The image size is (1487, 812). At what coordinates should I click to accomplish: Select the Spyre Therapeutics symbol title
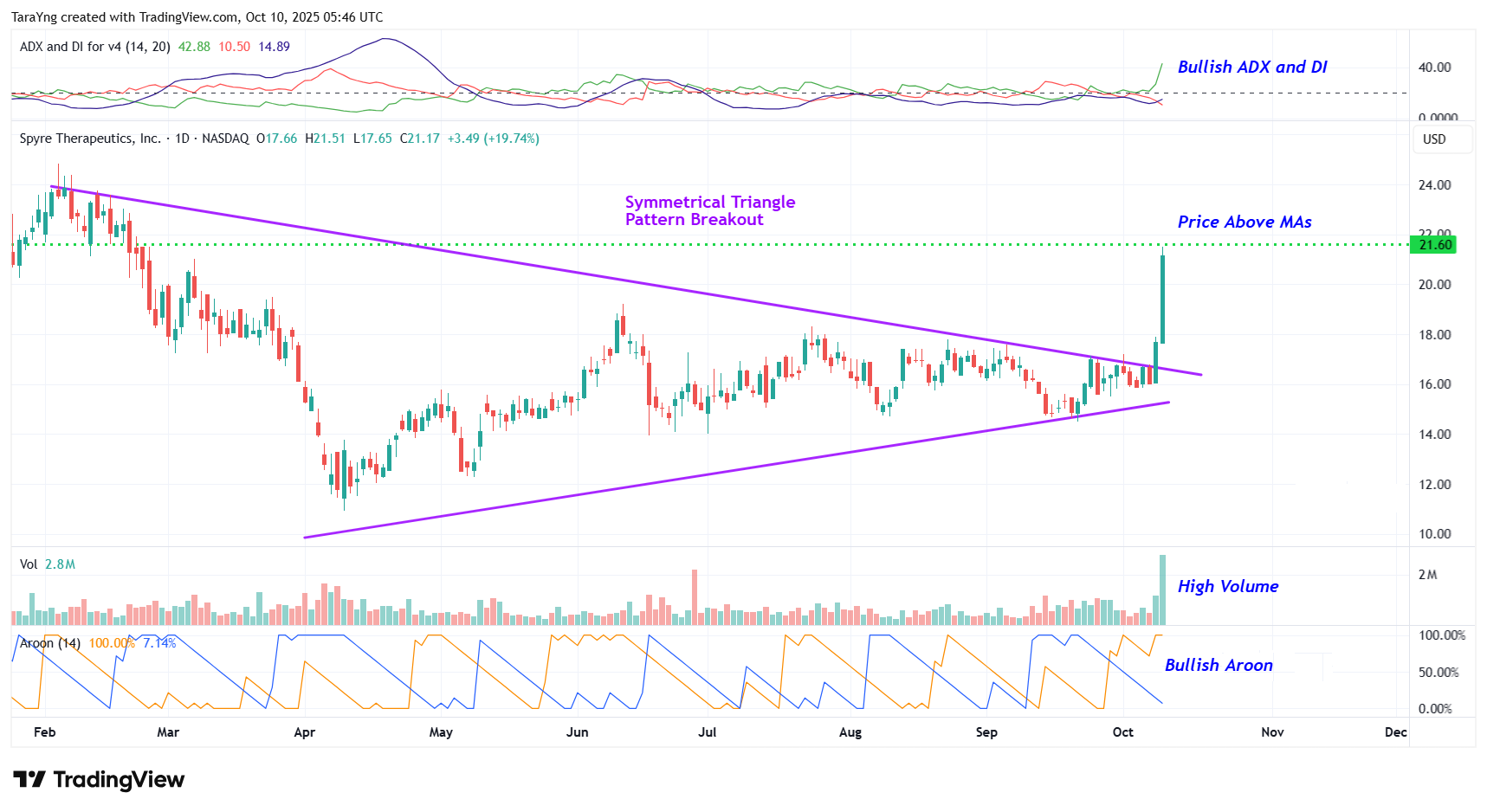click(x=90, y=139)
